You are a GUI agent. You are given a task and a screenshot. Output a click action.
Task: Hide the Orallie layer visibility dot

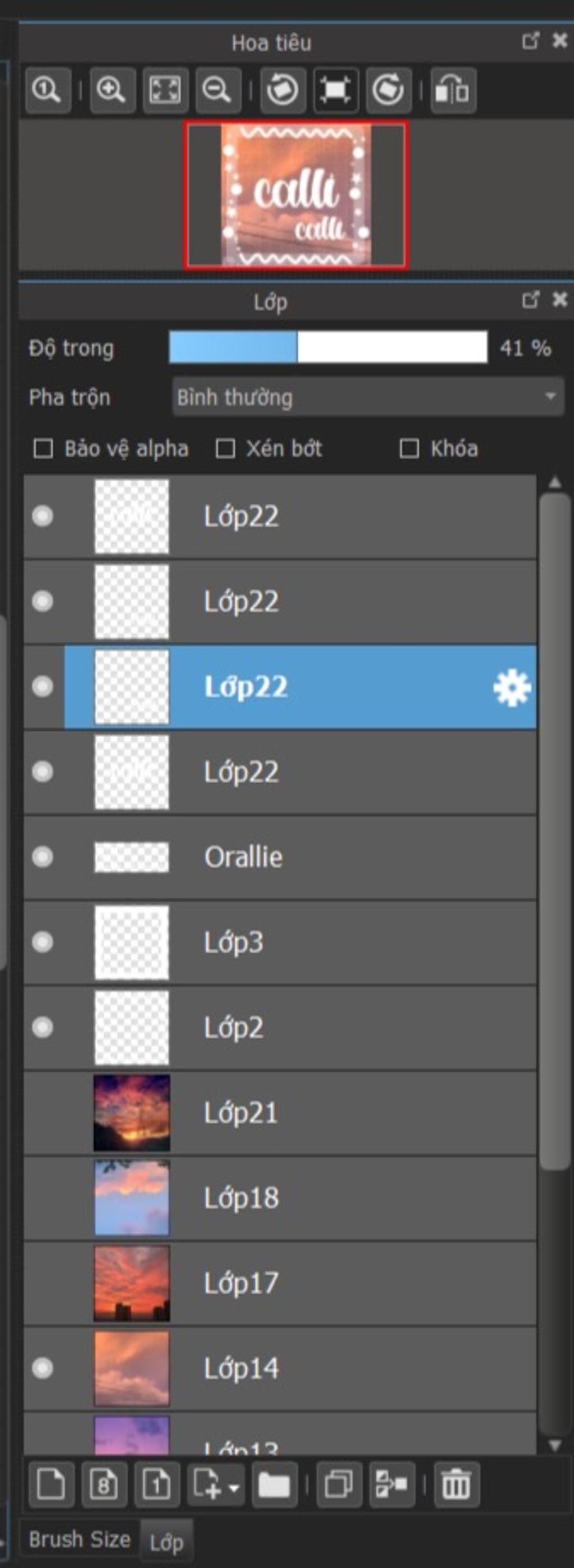click(43, 857)
